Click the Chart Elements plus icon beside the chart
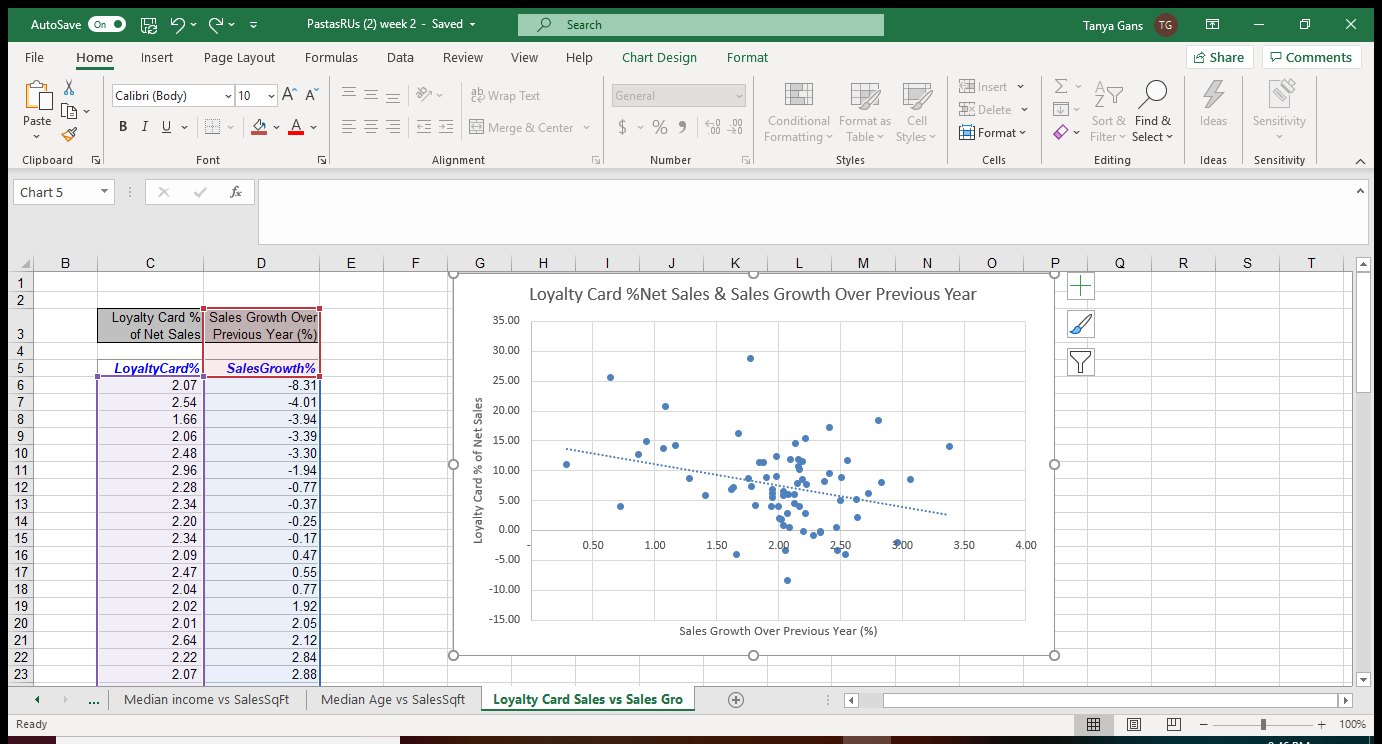 1079,285
